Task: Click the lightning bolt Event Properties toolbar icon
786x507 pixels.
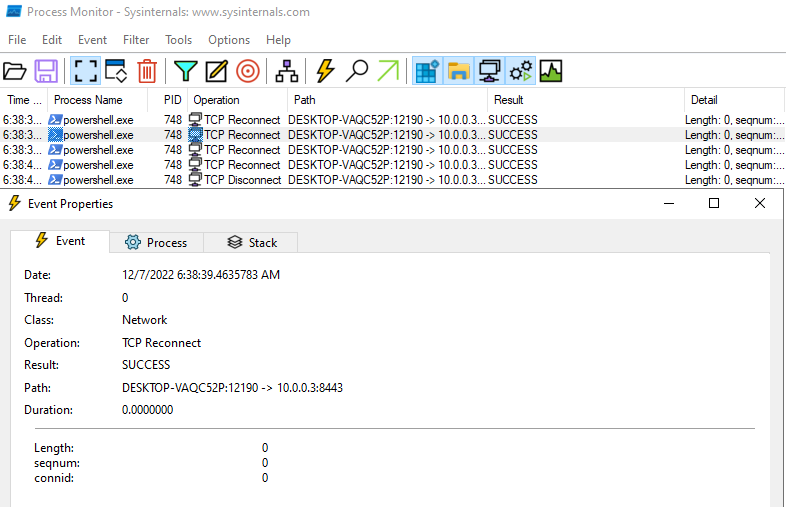Action: (325, 71)
